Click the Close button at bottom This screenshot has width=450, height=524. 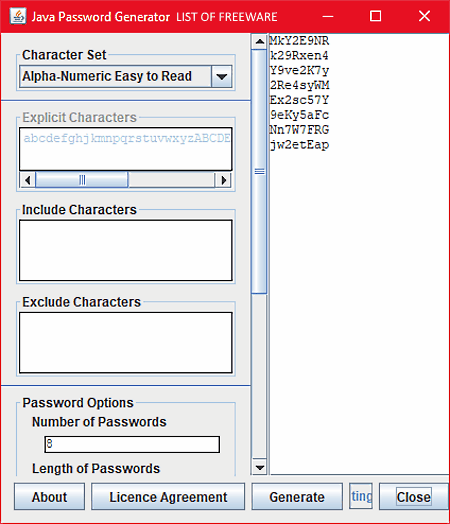pos(414,497)
